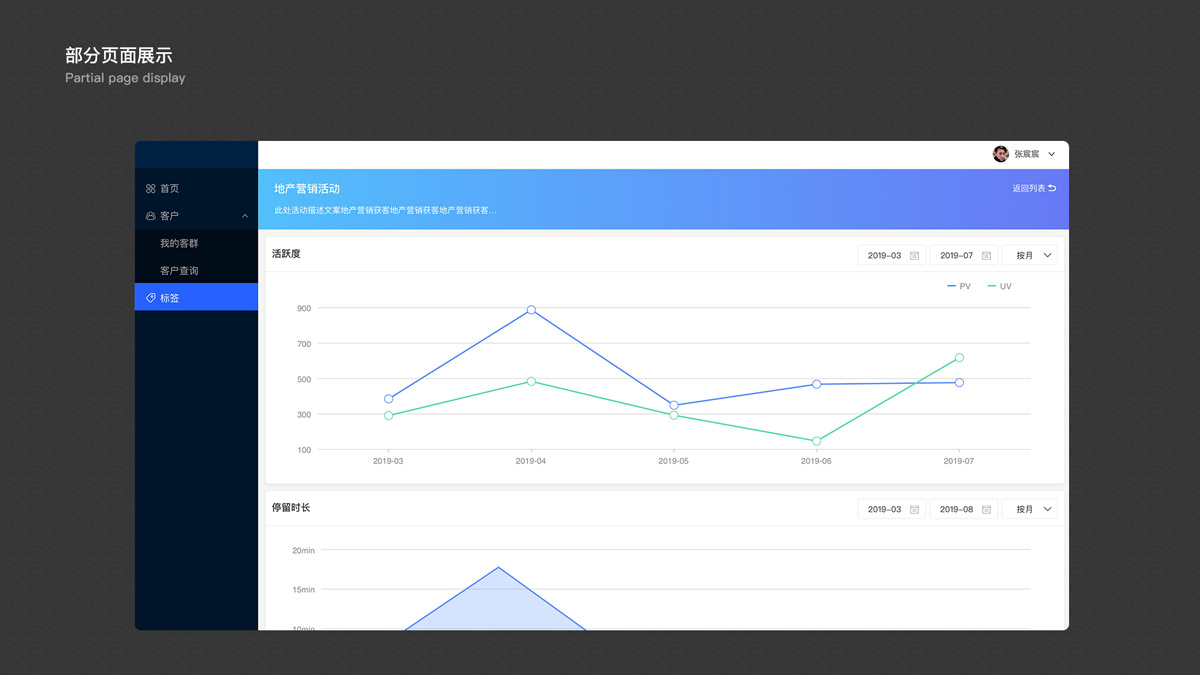
Task: Click the home icon beside 首页
Action: [150, 188]
